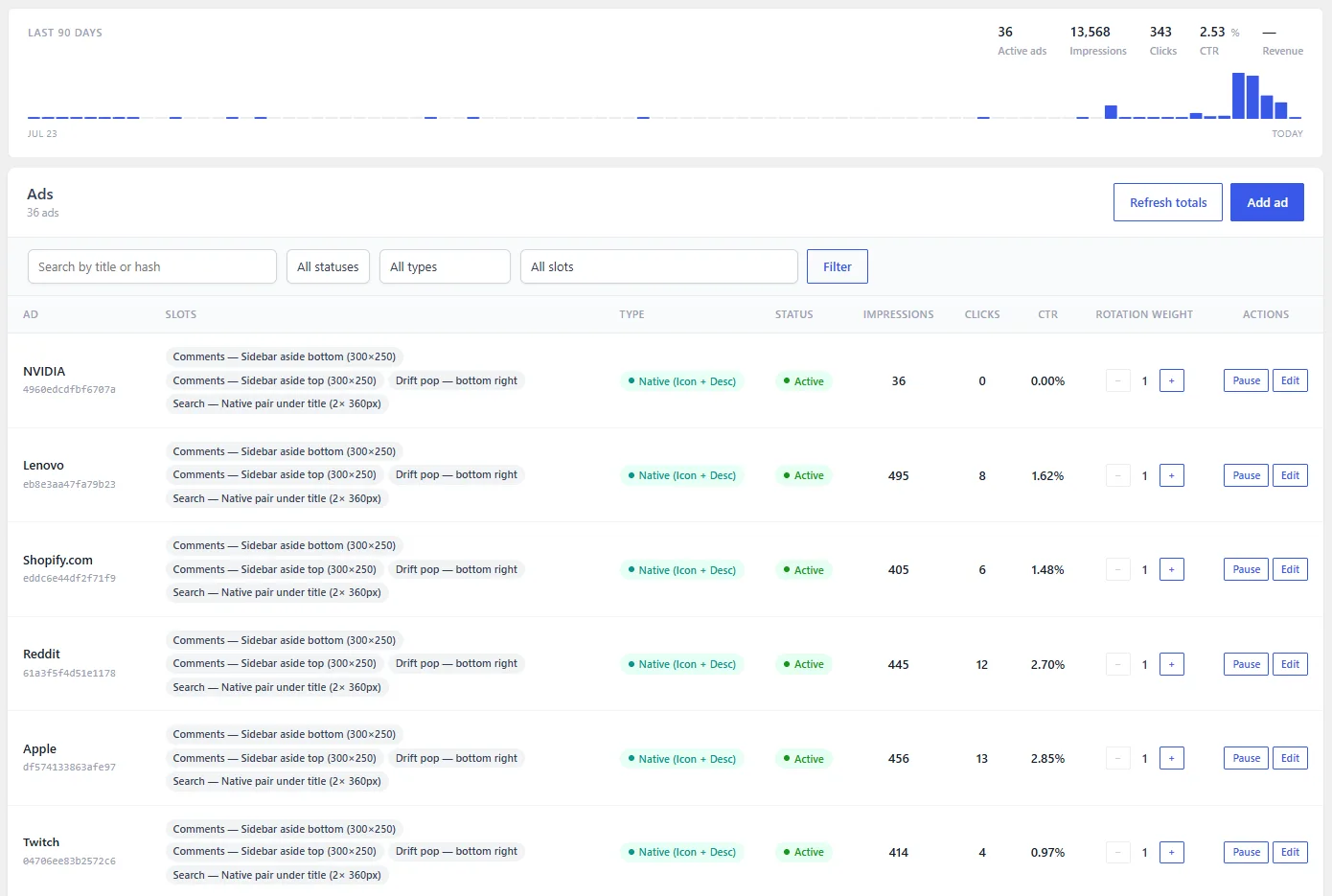
Task: Click the IMPRESSIONS column header
Action: click(898, 314)
